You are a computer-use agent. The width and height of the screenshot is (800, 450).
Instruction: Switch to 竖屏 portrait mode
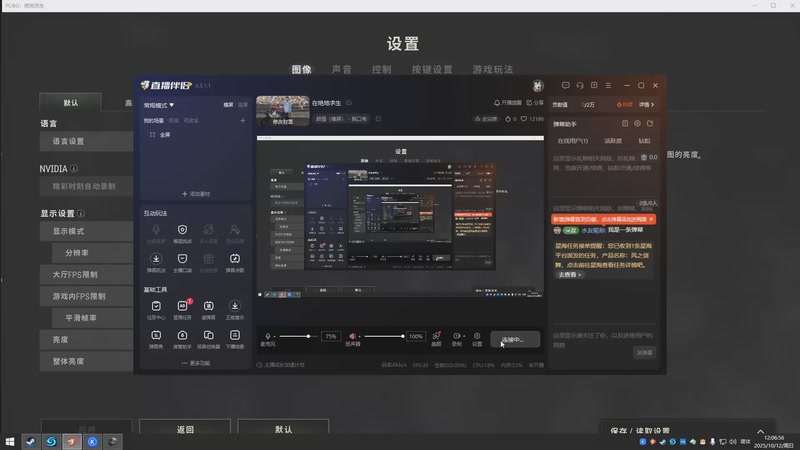tap(243, 105)
